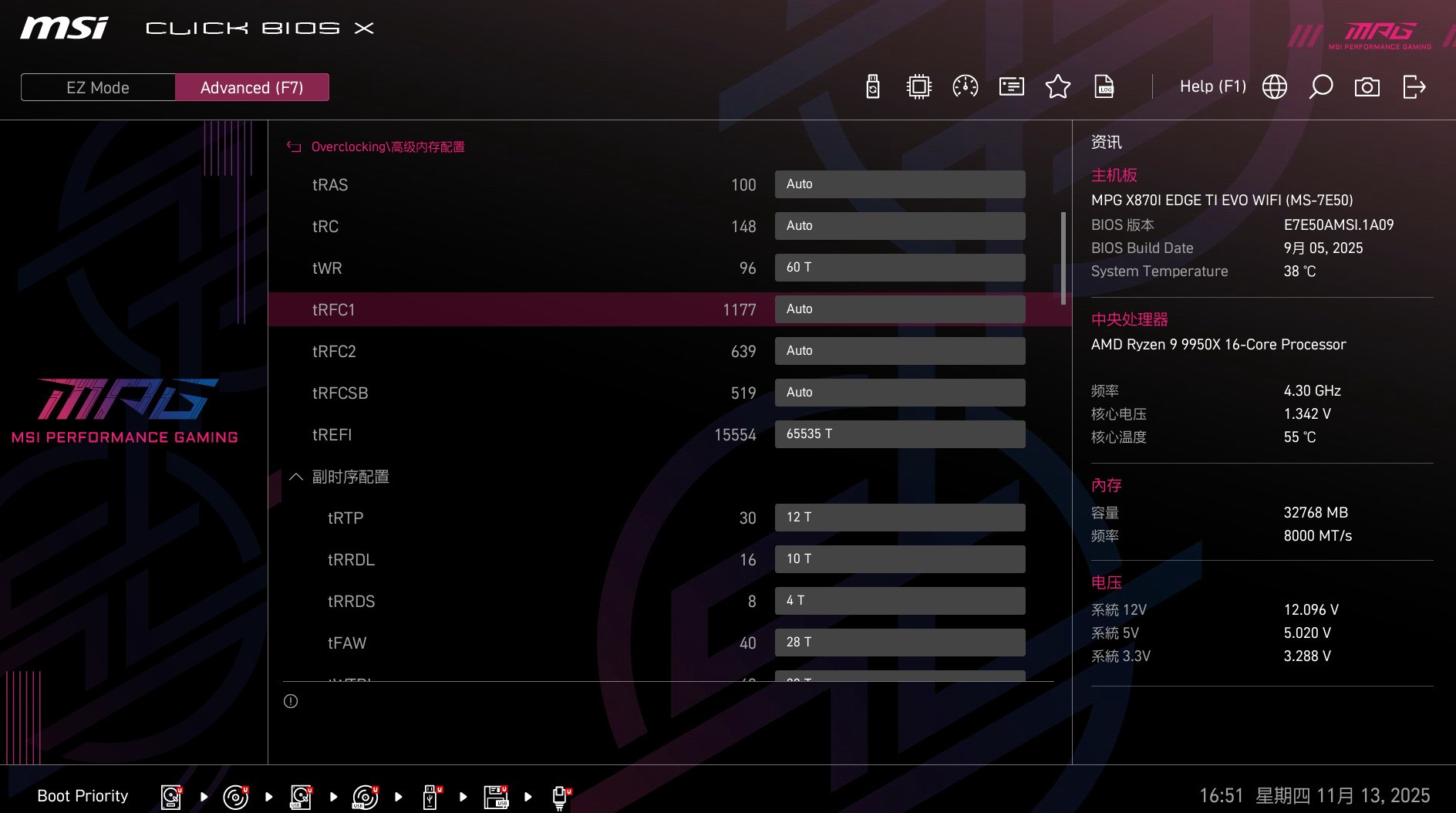Open the tRFC1 Auto dropdown
Image resolution: width=1456 pixels, height=813 pixels.
899,309
